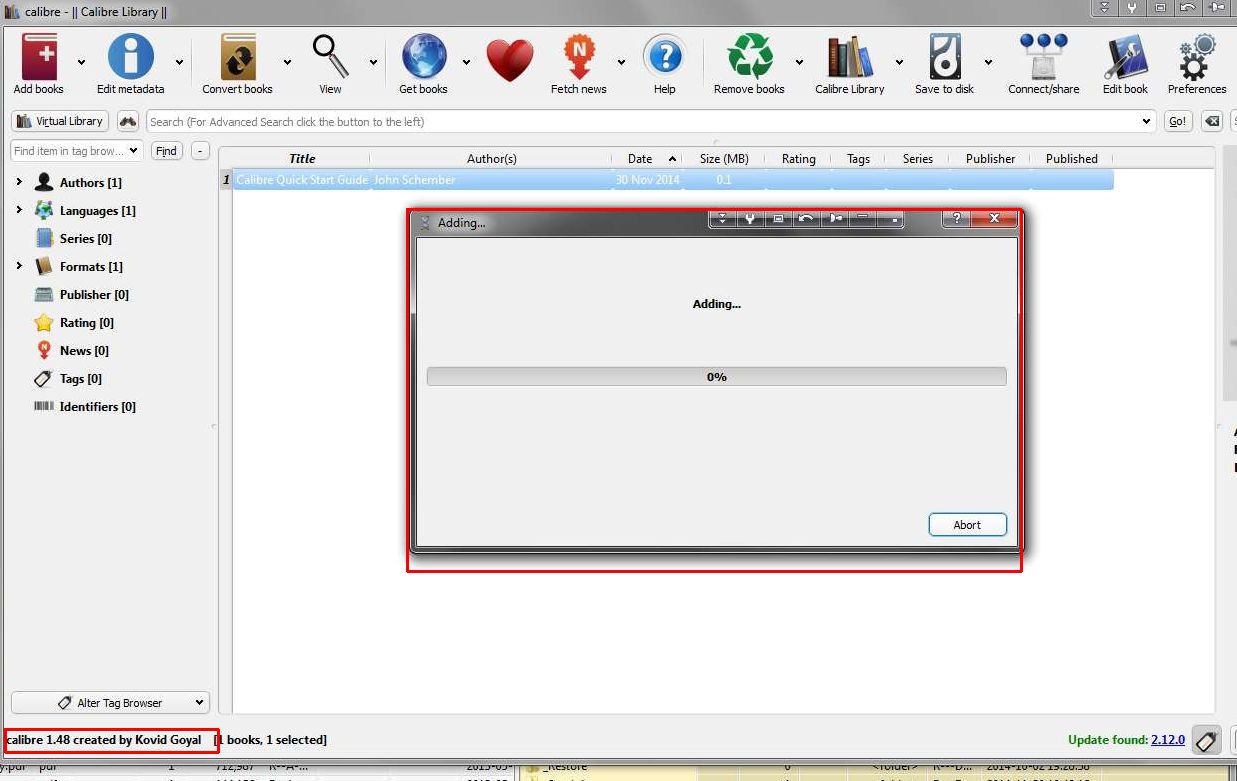The image size is (1237, 781).
Task: Select News [0] in tag browser
Action: [x=84, y=350]
